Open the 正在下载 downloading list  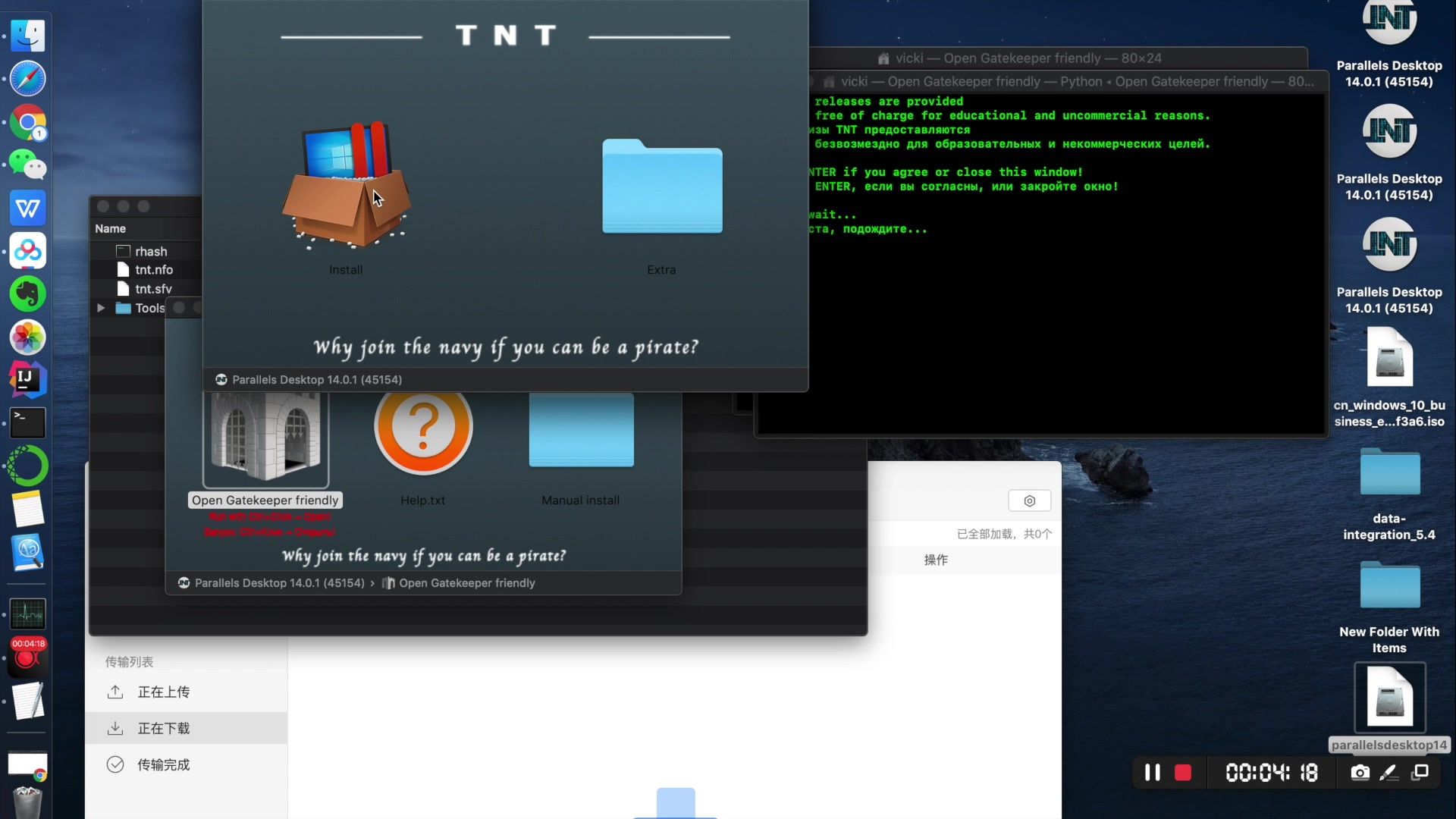(x=186, y=728)
